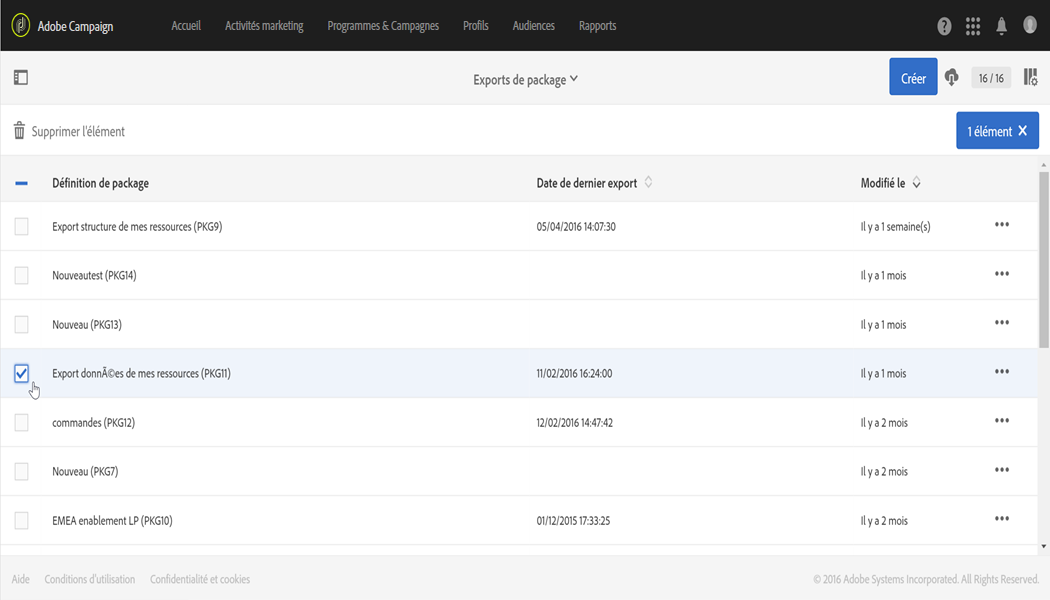Image resolution: width=1050 pixels, height=600 pixels.
Task: Sort by Modifié le column arrow
Action: click(x=917, y=183)
